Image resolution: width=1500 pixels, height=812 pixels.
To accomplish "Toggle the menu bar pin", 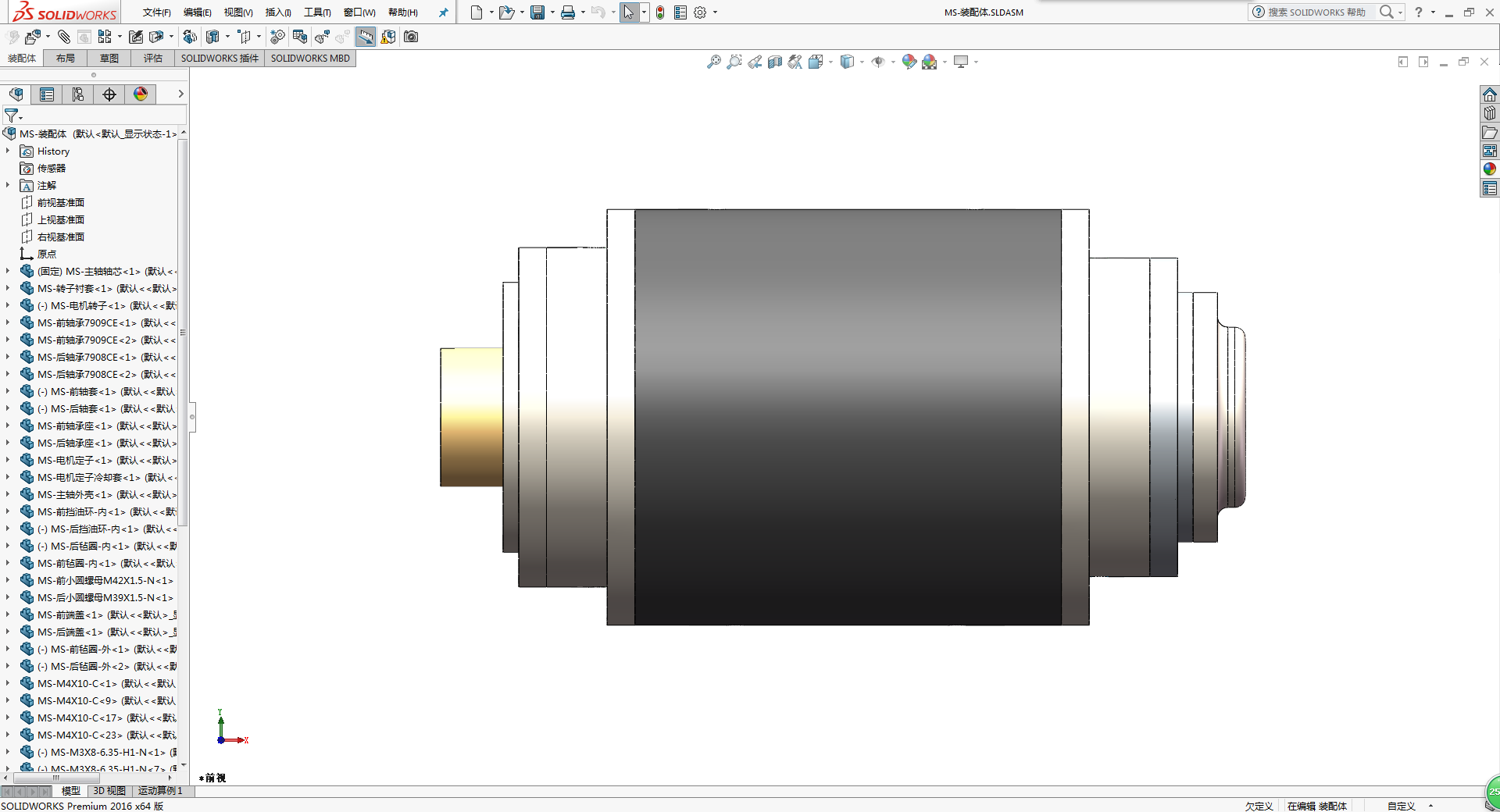I will (444, 12).
